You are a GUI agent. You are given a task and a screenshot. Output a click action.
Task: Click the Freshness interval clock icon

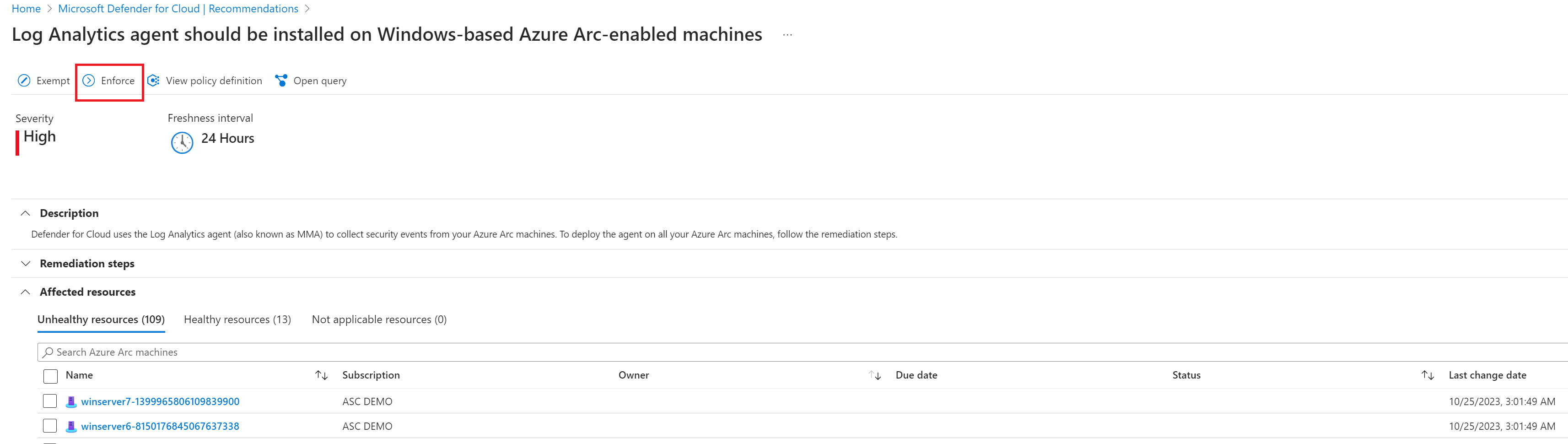(182, 142)
